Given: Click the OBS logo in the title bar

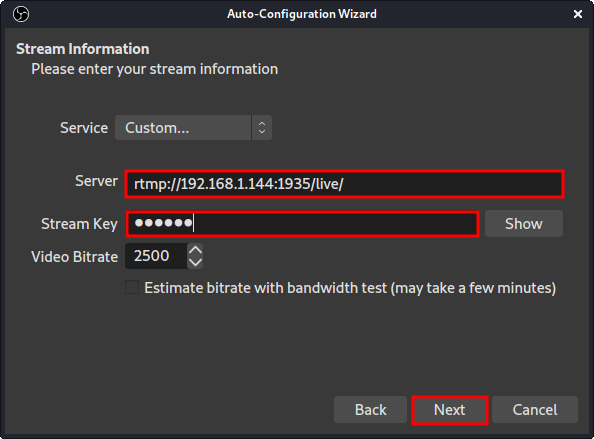Looking at the screenshot, I should point(21,14).
